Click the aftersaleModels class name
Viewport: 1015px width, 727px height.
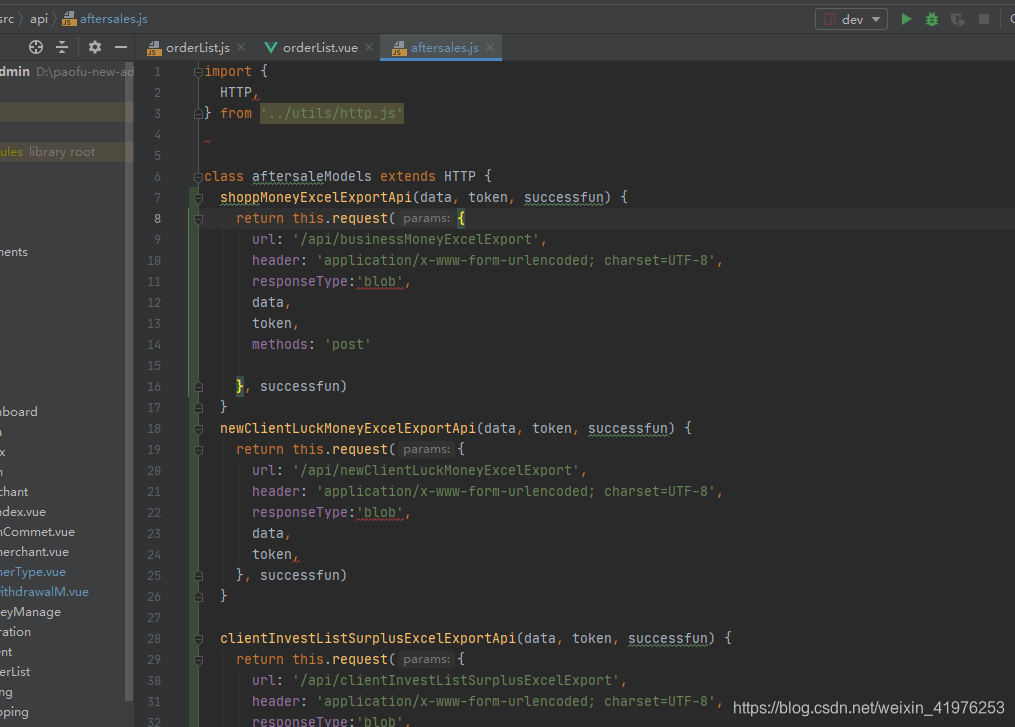pos(311,176)
